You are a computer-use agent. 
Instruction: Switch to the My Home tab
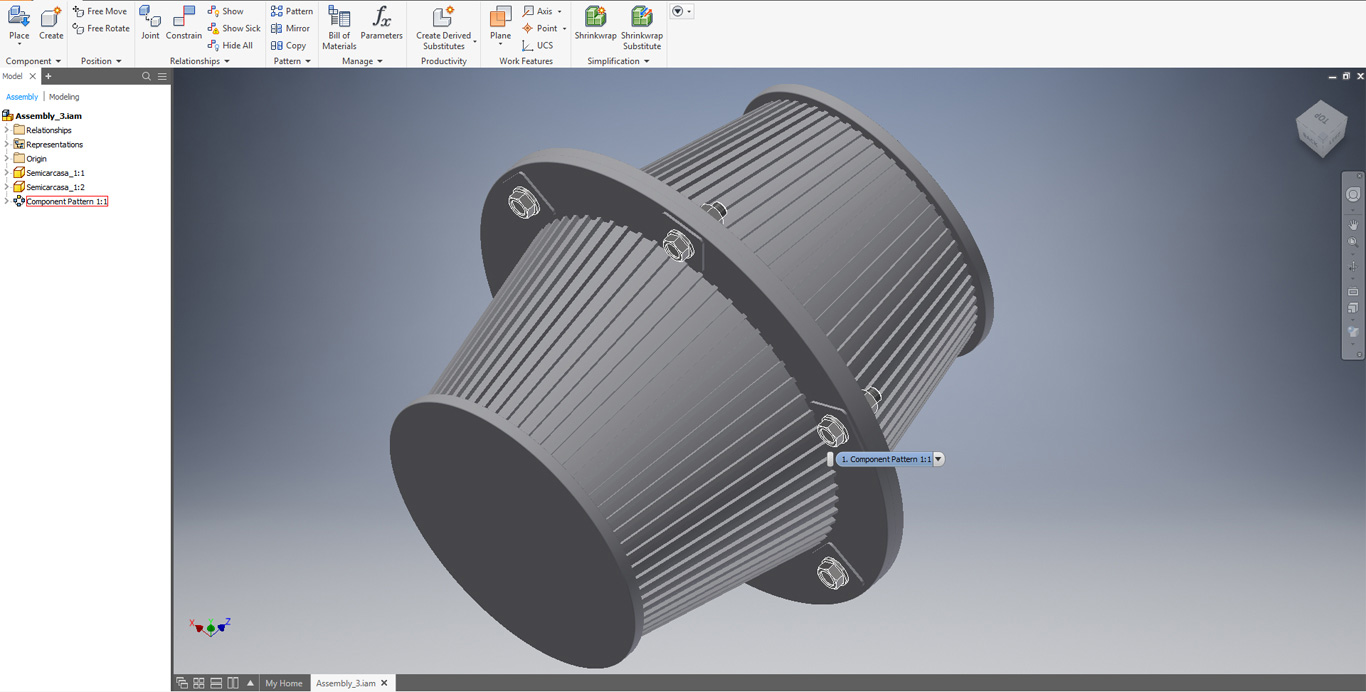pos(283,683)
